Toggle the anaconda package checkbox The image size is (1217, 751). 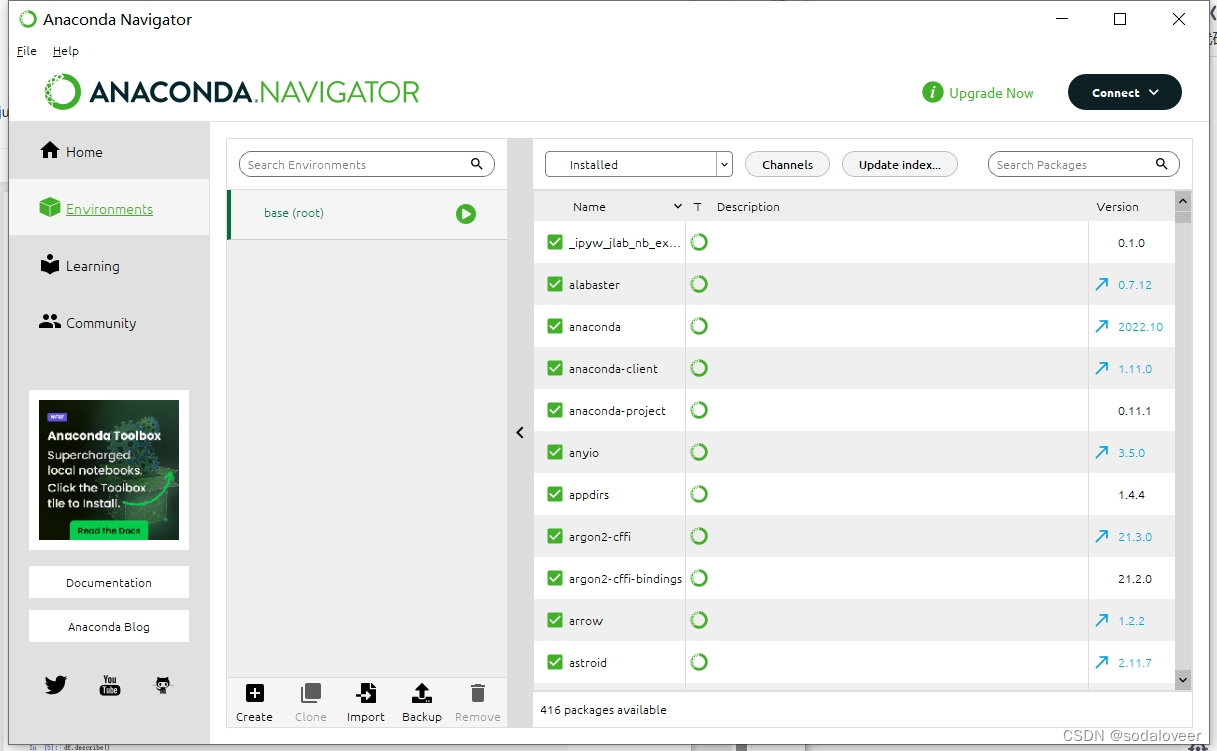pos(555,326)
